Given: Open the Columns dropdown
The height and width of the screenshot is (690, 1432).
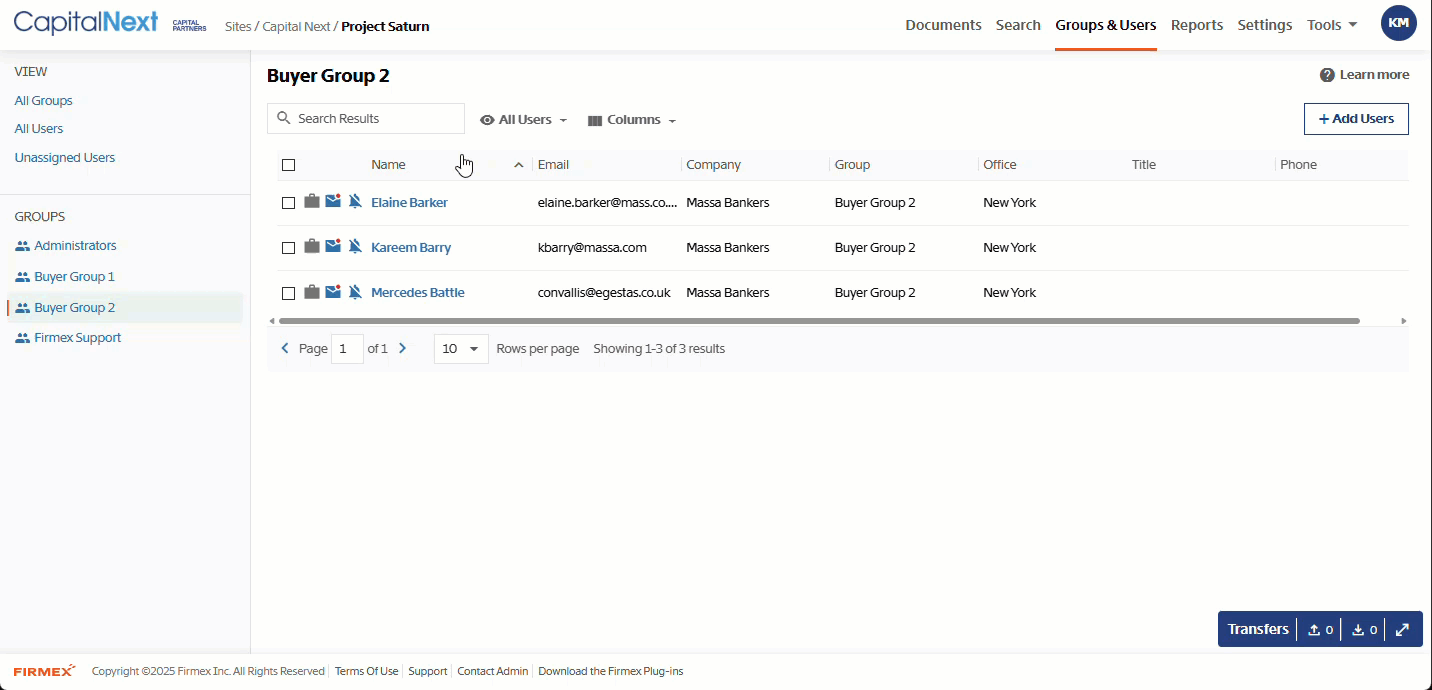Looking at the screenshot, I should pyautogui.click(x=632, y=119).
